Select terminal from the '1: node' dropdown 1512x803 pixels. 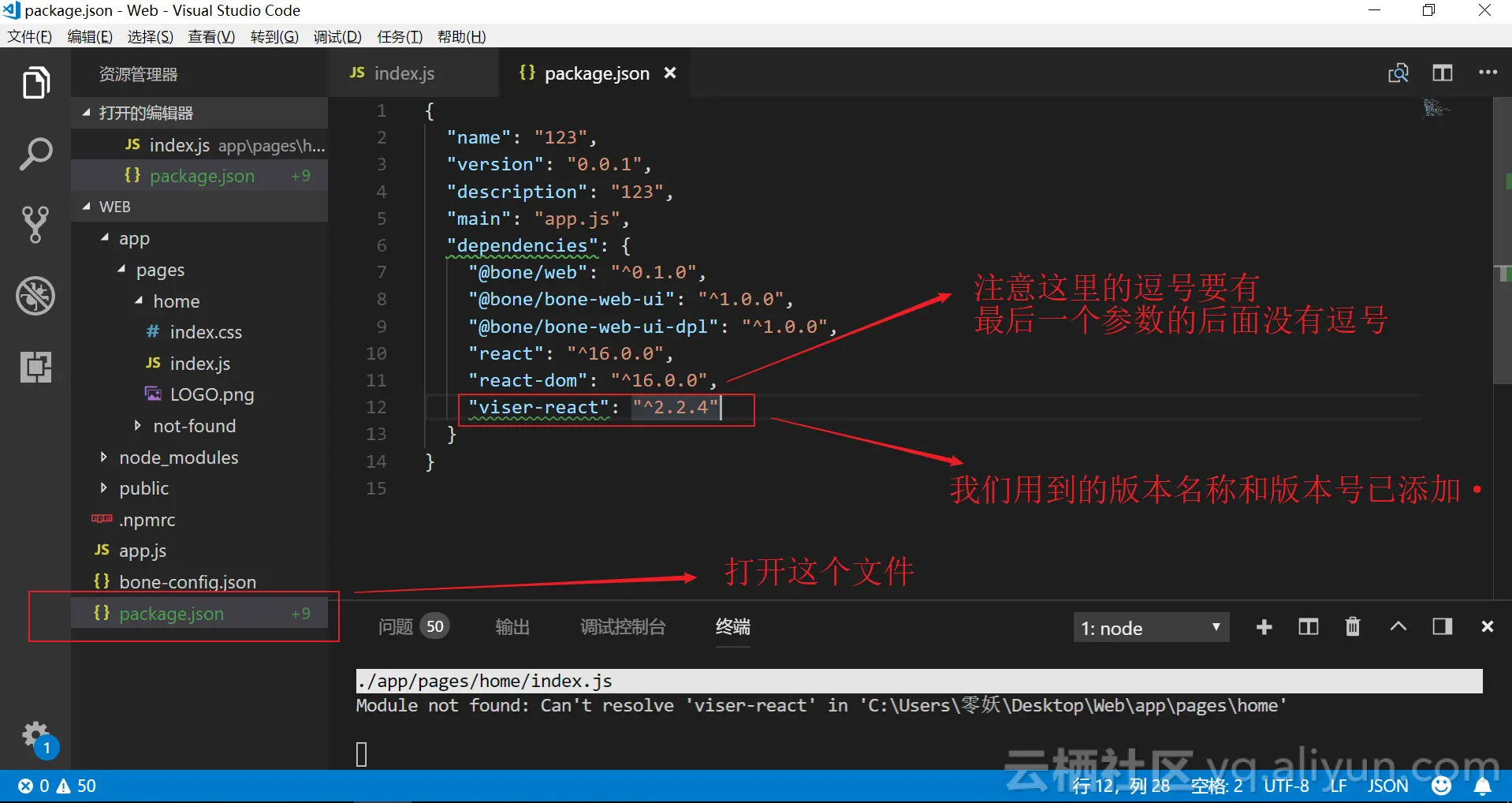coord(1151,628)
